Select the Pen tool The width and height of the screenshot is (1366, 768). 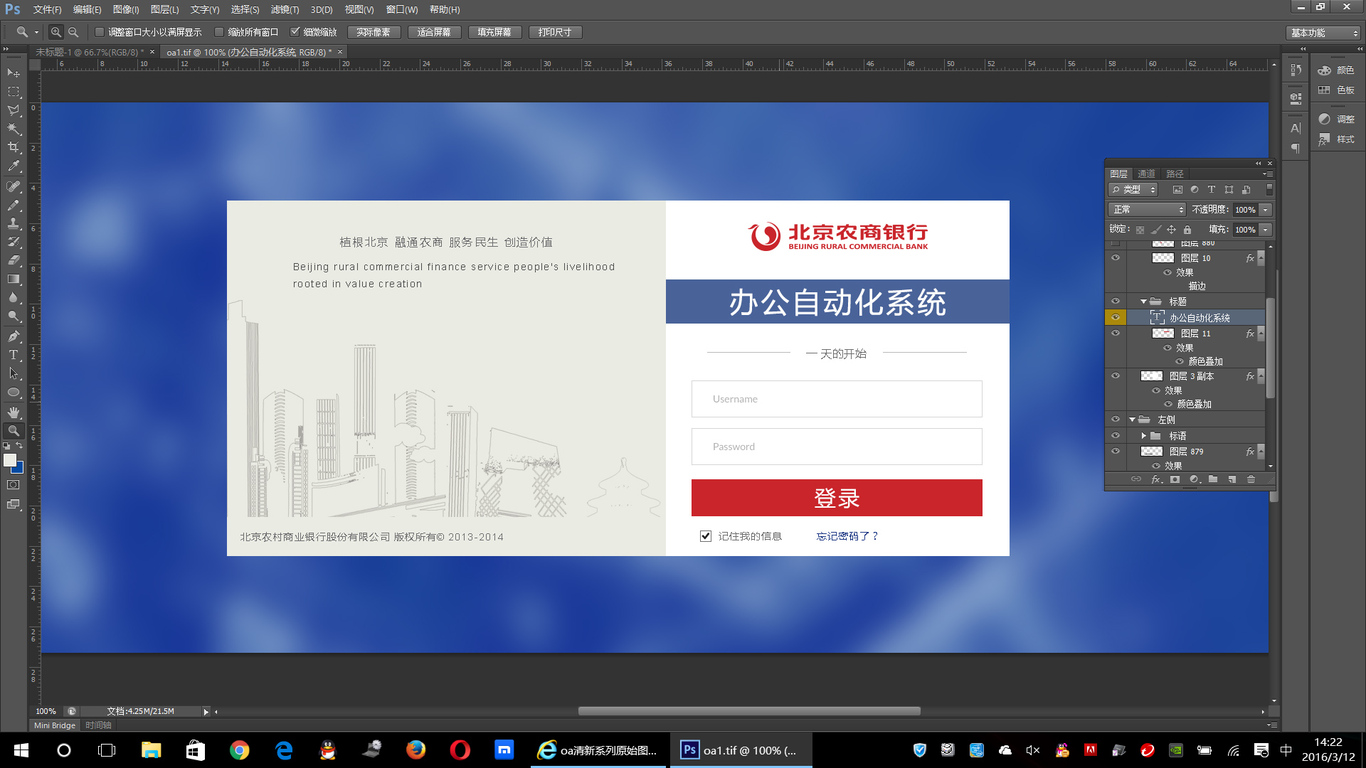pos(13,337)
